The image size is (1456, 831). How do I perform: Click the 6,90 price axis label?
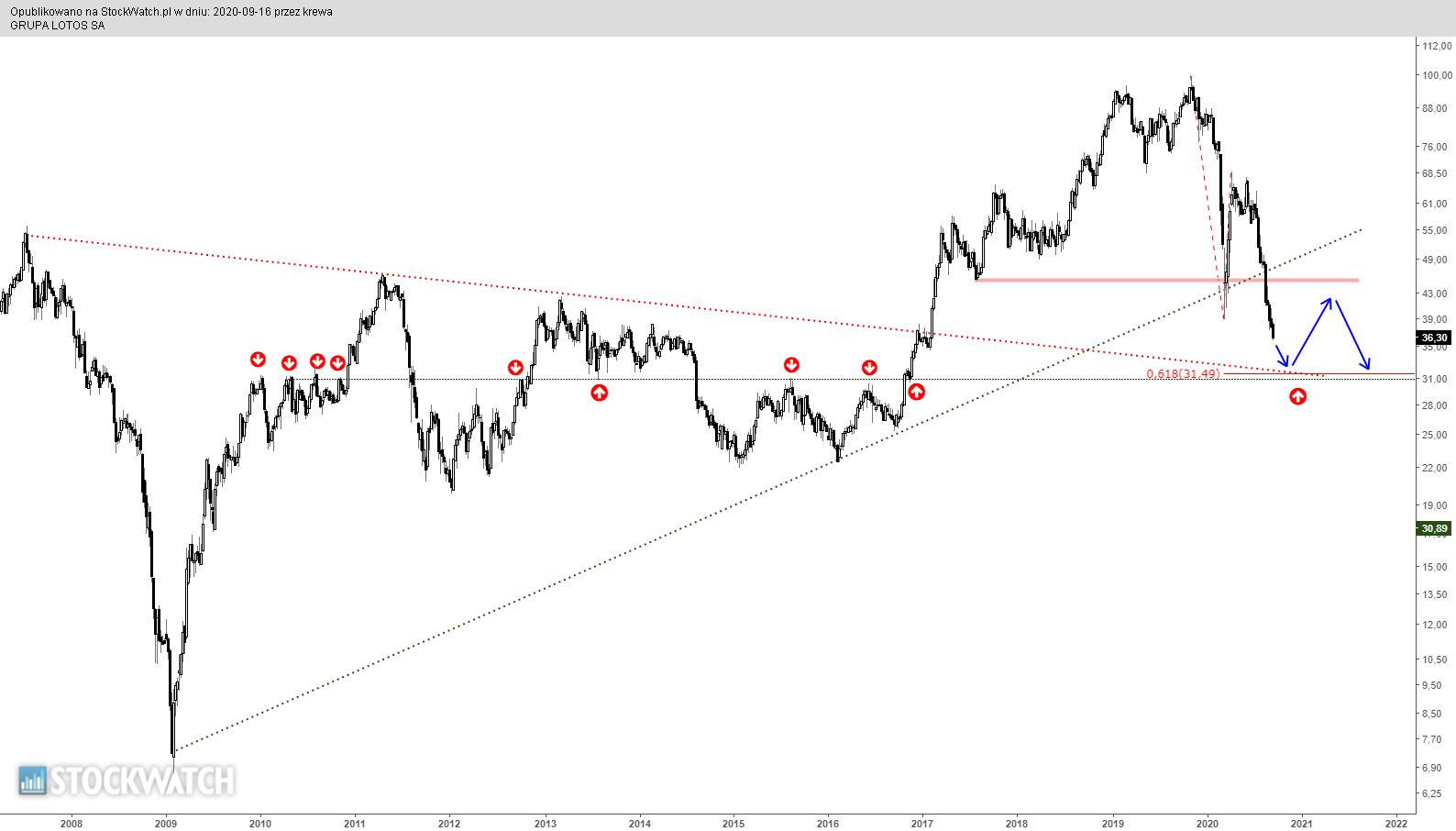(1434, 768)
